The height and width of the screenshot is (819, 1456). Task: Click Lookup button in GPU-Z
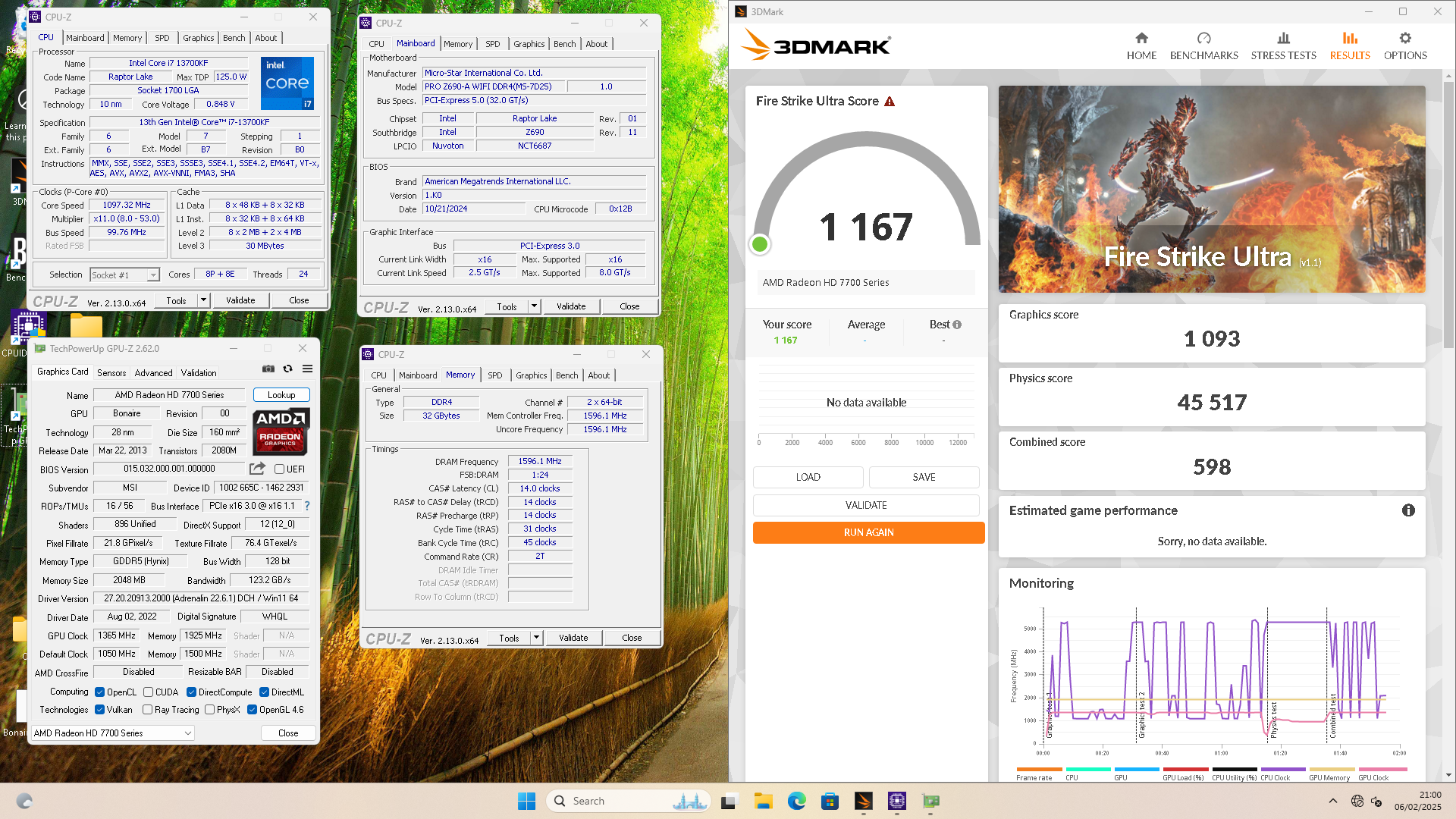click(281, 395)
